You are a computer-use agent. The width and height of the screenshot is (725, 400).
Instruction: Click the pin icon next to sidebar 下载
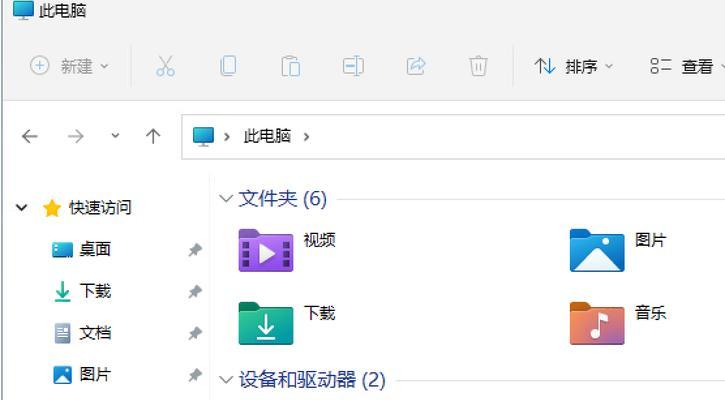tap(195, 292)
